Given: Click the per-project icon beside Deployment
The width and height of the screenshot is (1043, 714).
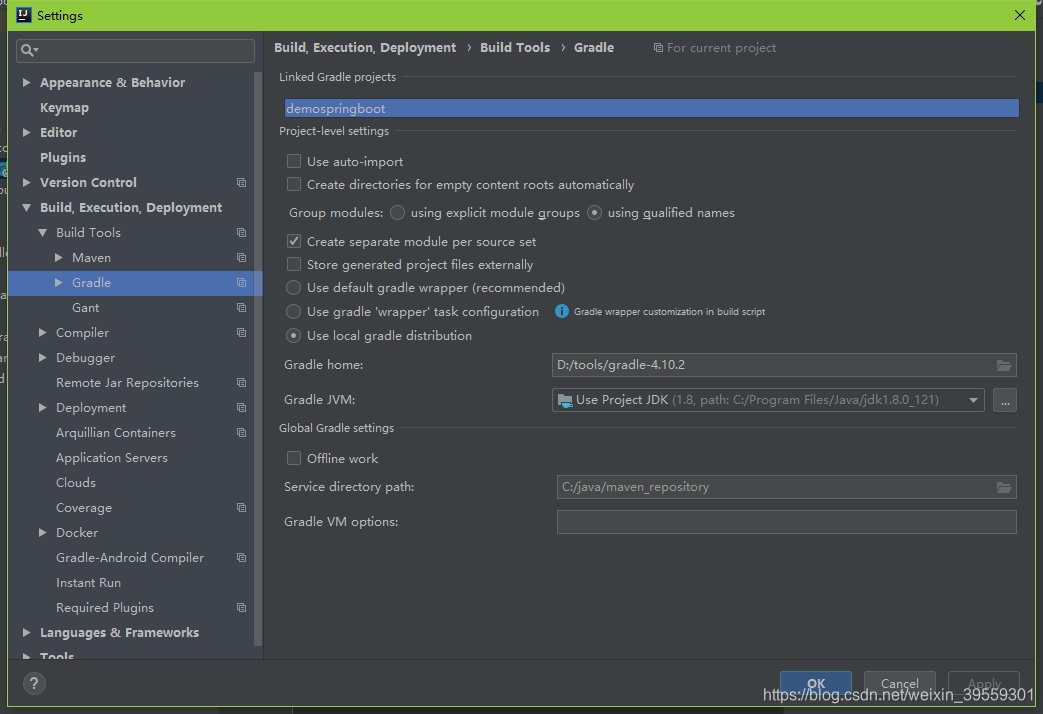Looking at the screenshot, I should click(x=241, y=407).
